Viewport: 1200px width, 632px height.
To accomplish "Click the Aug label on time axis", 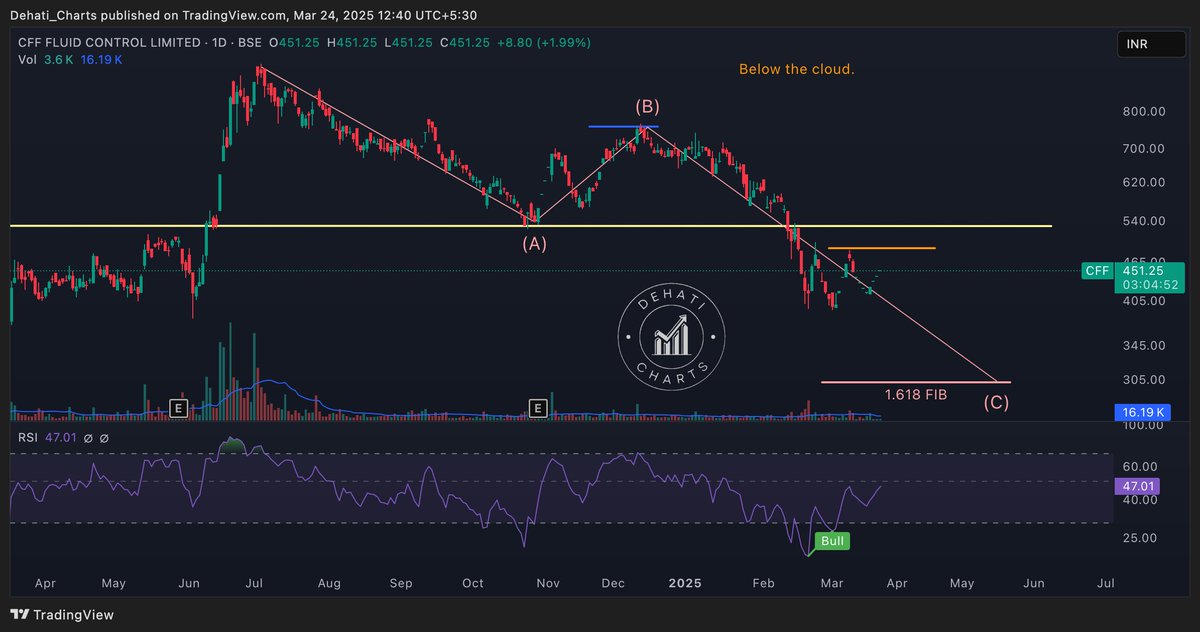I will pyautogui.click(x=329, y=582).
